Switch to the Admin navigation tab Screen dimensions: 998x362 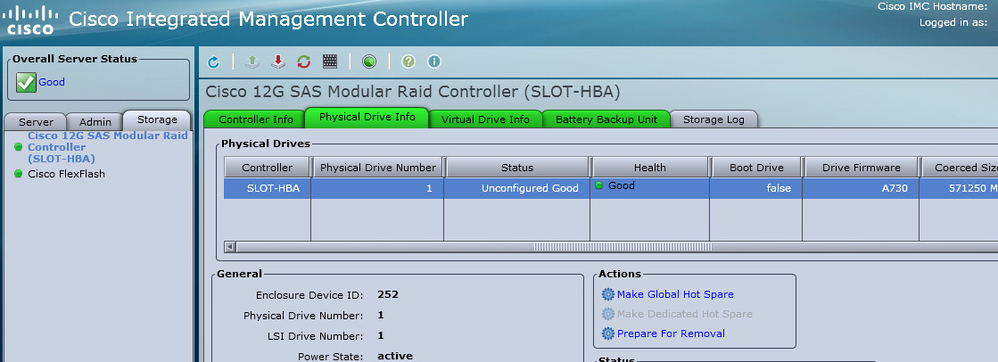click(95, 122)
